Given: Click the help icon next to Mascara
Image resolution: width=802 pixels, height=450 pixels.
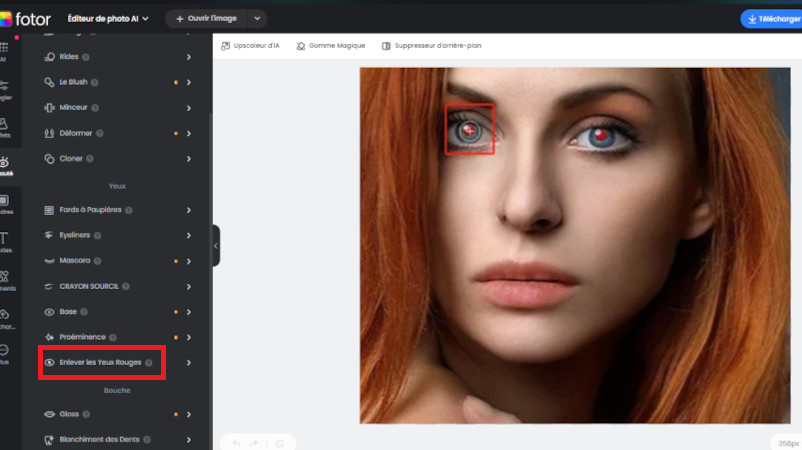Looking at the screenshot, I should point(98,261).
